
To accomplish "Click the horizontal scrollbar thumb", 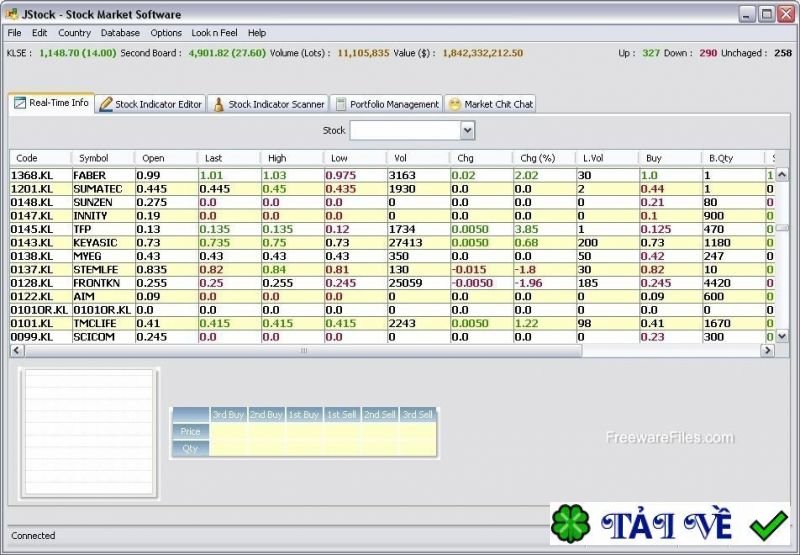I will [x=303, y=350].
